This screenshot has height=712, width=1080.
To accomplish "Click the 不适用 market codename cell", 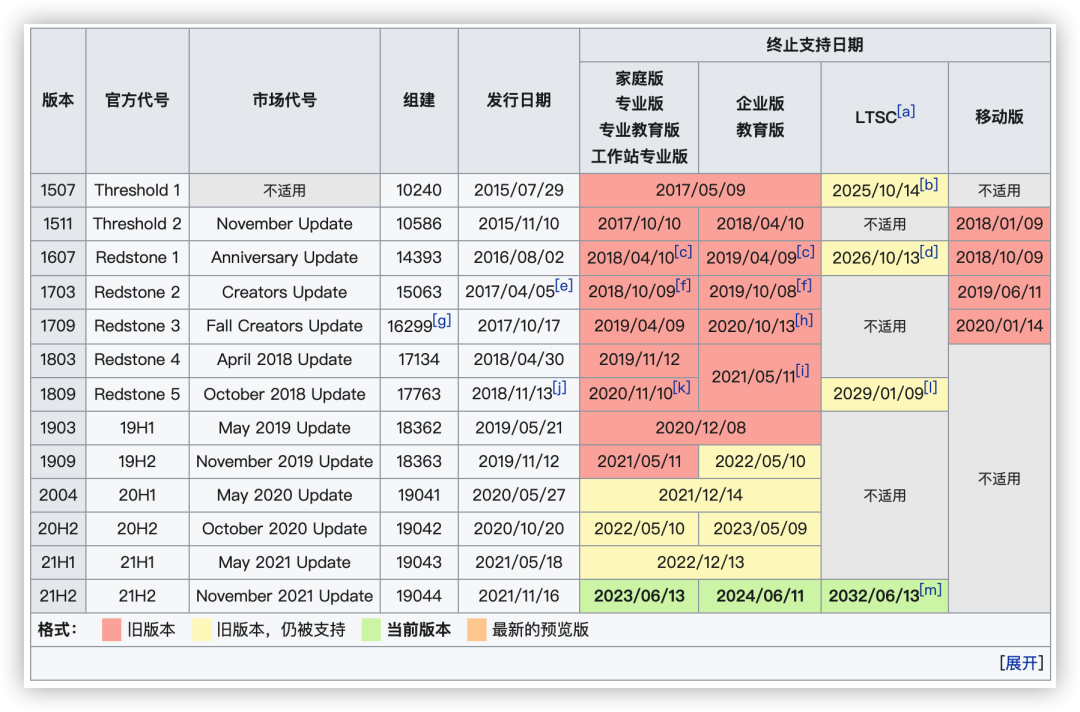I will pos(284,190).
